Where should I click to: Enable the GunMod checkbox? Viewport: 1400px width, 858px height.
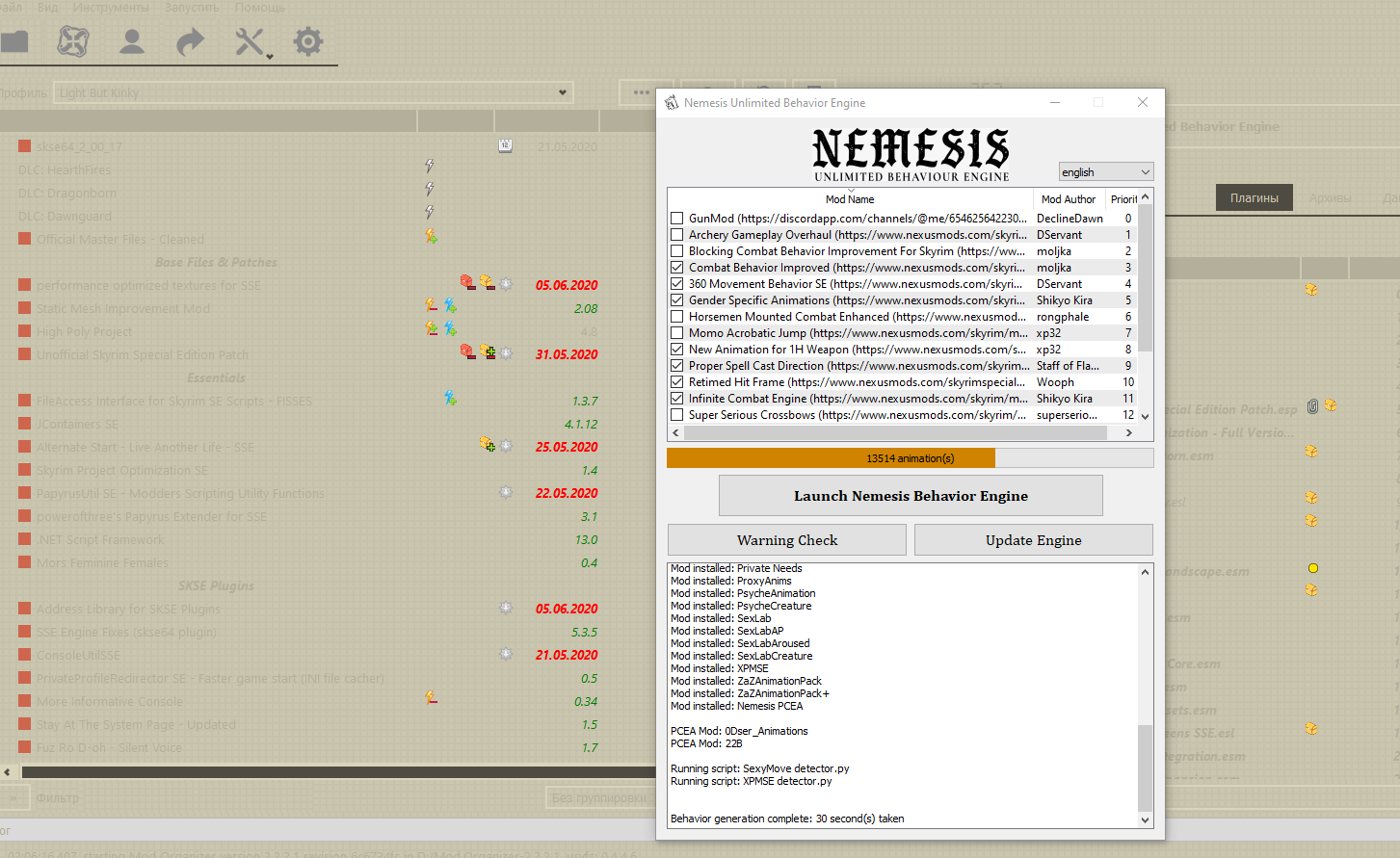click(x=677, y=219)
